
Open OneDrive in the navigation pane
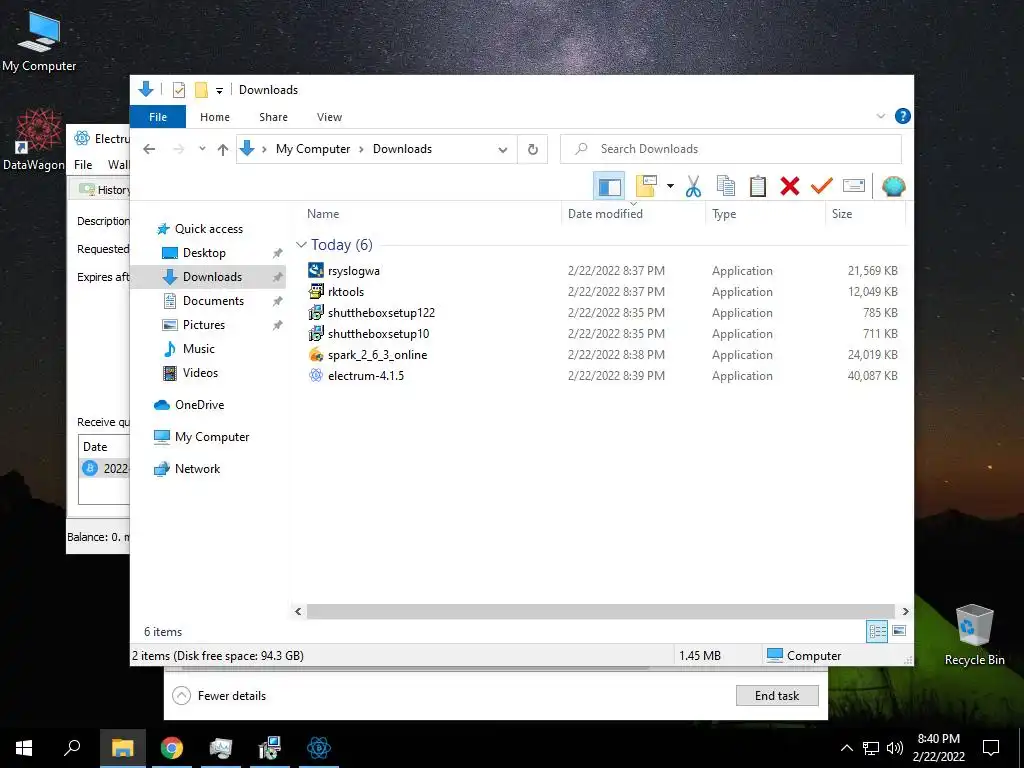(x=199, y=405)
